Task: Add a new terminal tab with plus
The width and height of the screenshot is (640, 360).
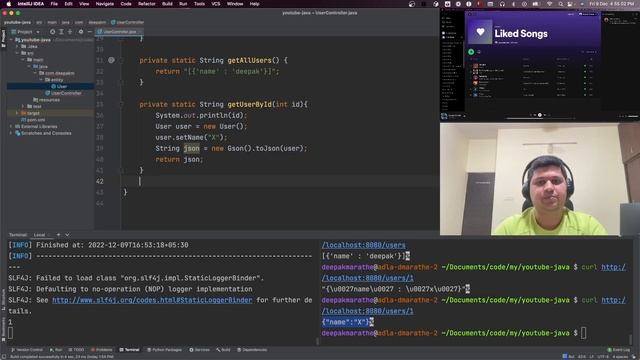Action: (x=58, y=235)
